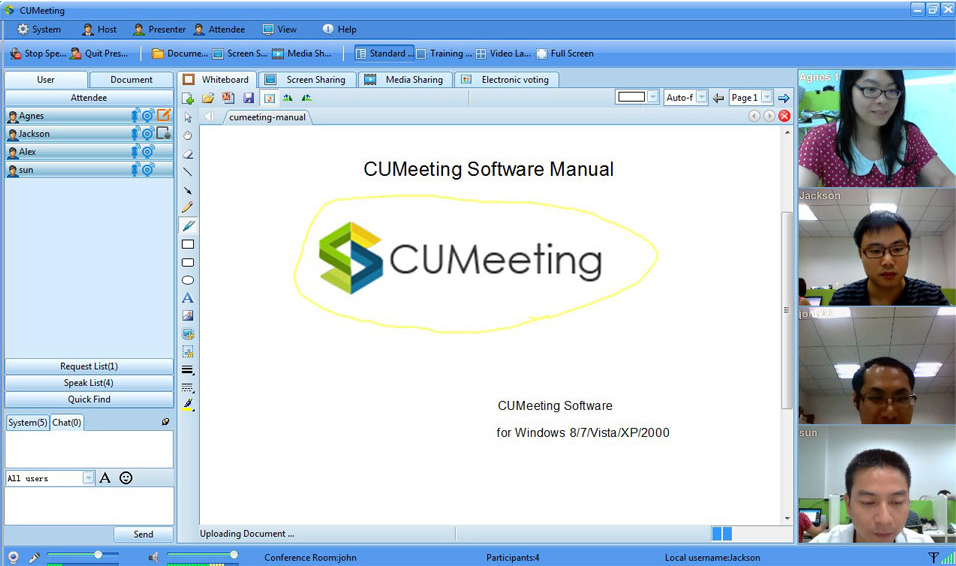
Task: Click the Send button in chat
Action: (143, 535)
